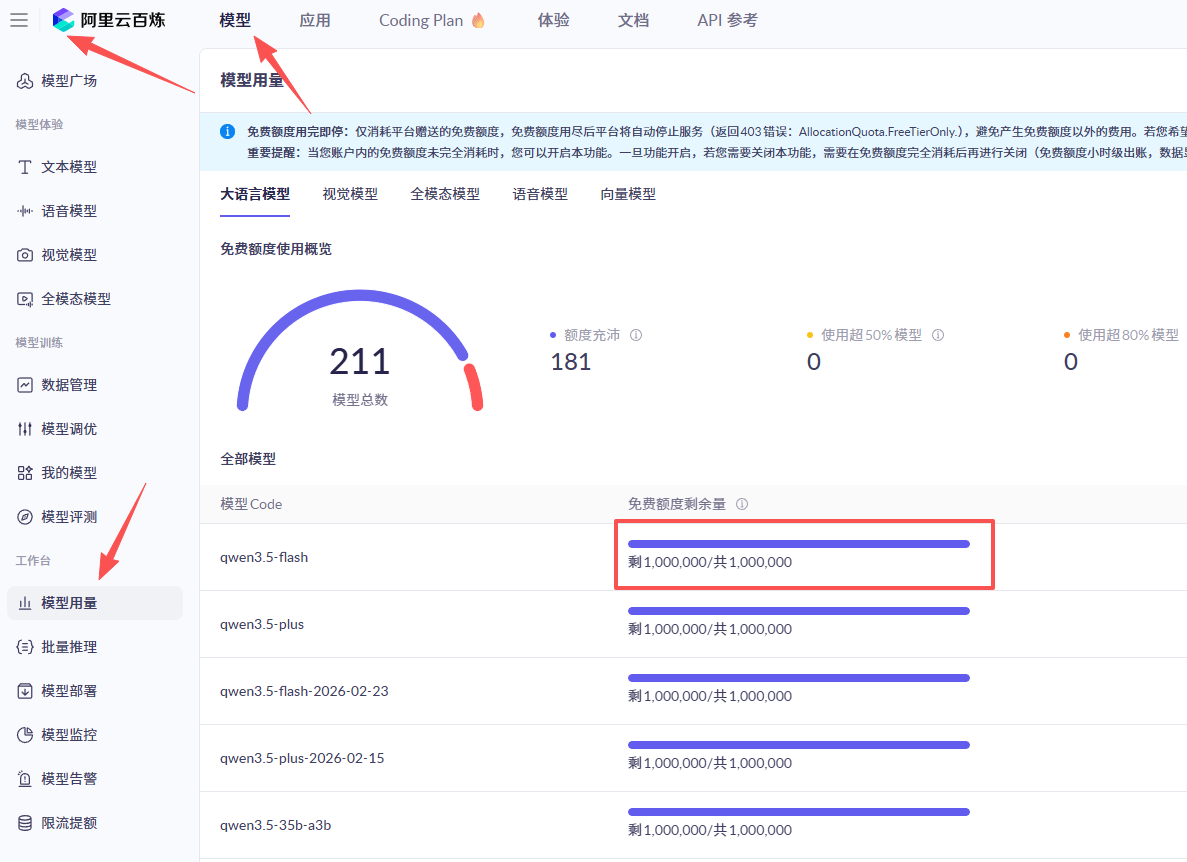Click the info icon beside Quota Sufficient (额度充沛)
Screen dimensions: 1187x862
pyautogui.click(x=636, y=335)
